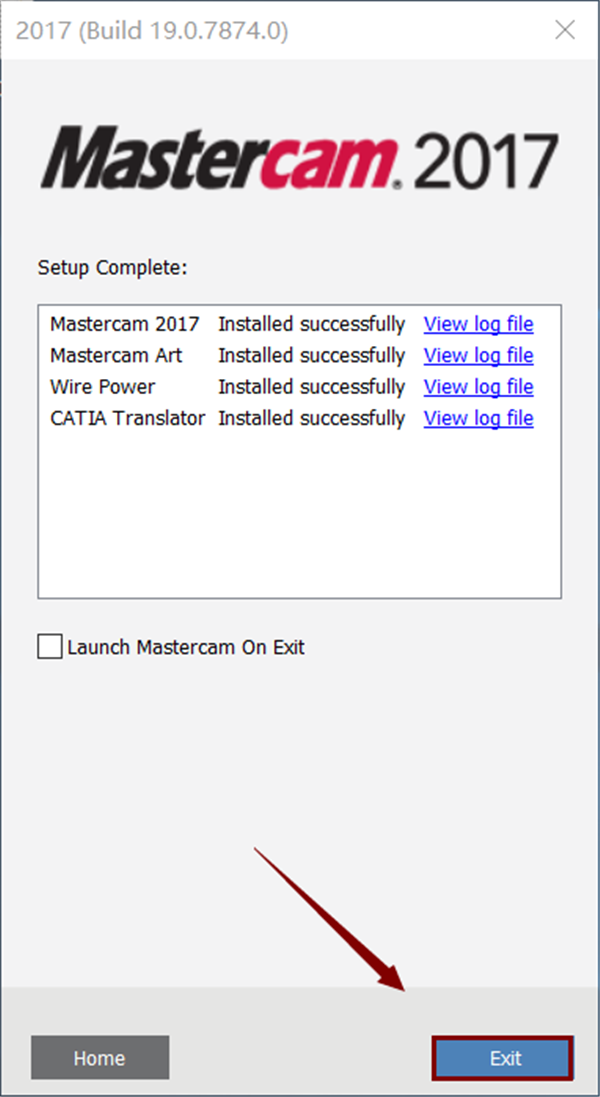Return to the installer Home screen
Screen dimensions: 600x1097
99,1057
